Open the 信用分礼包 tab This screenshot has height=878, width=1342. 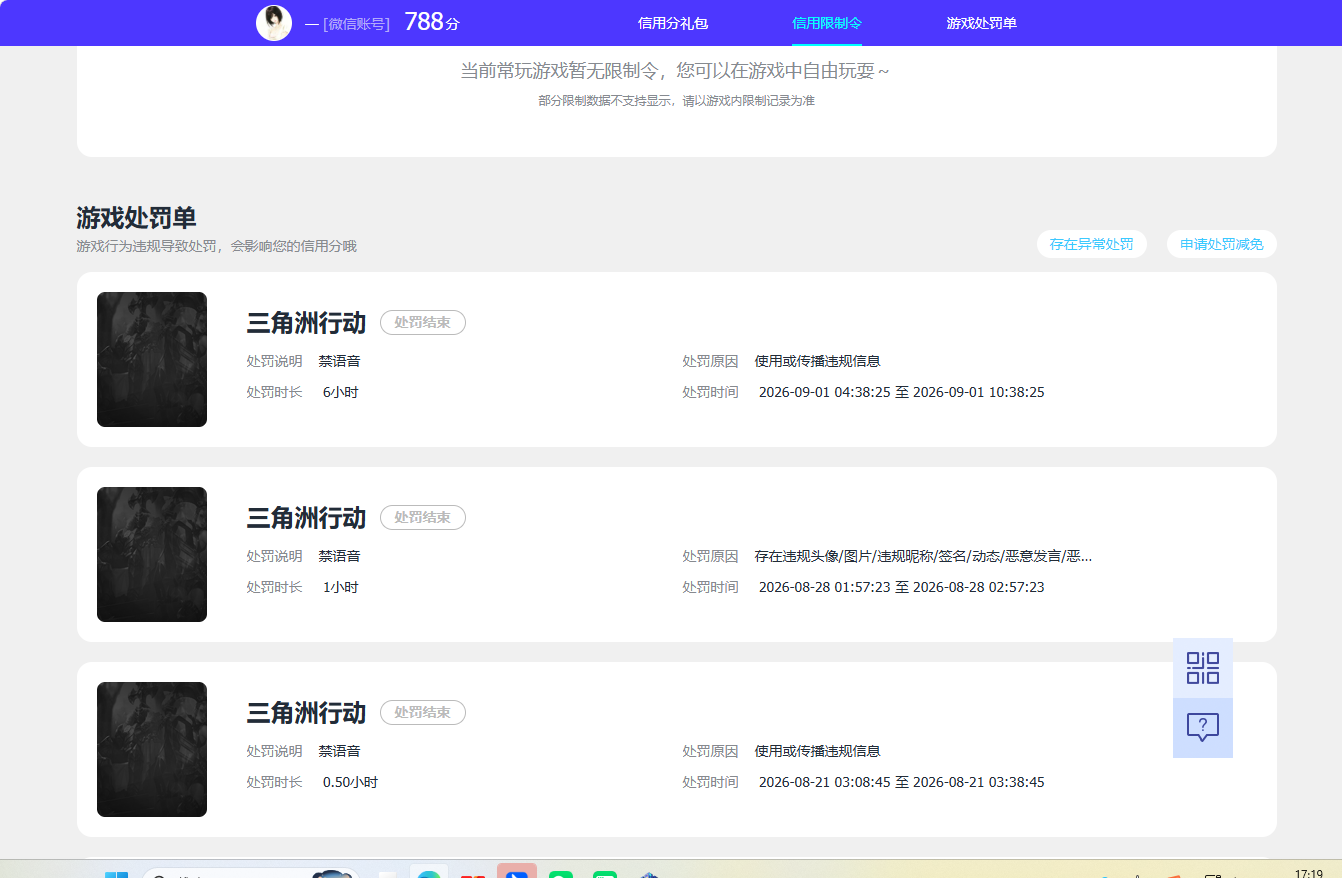click(673, 23)
